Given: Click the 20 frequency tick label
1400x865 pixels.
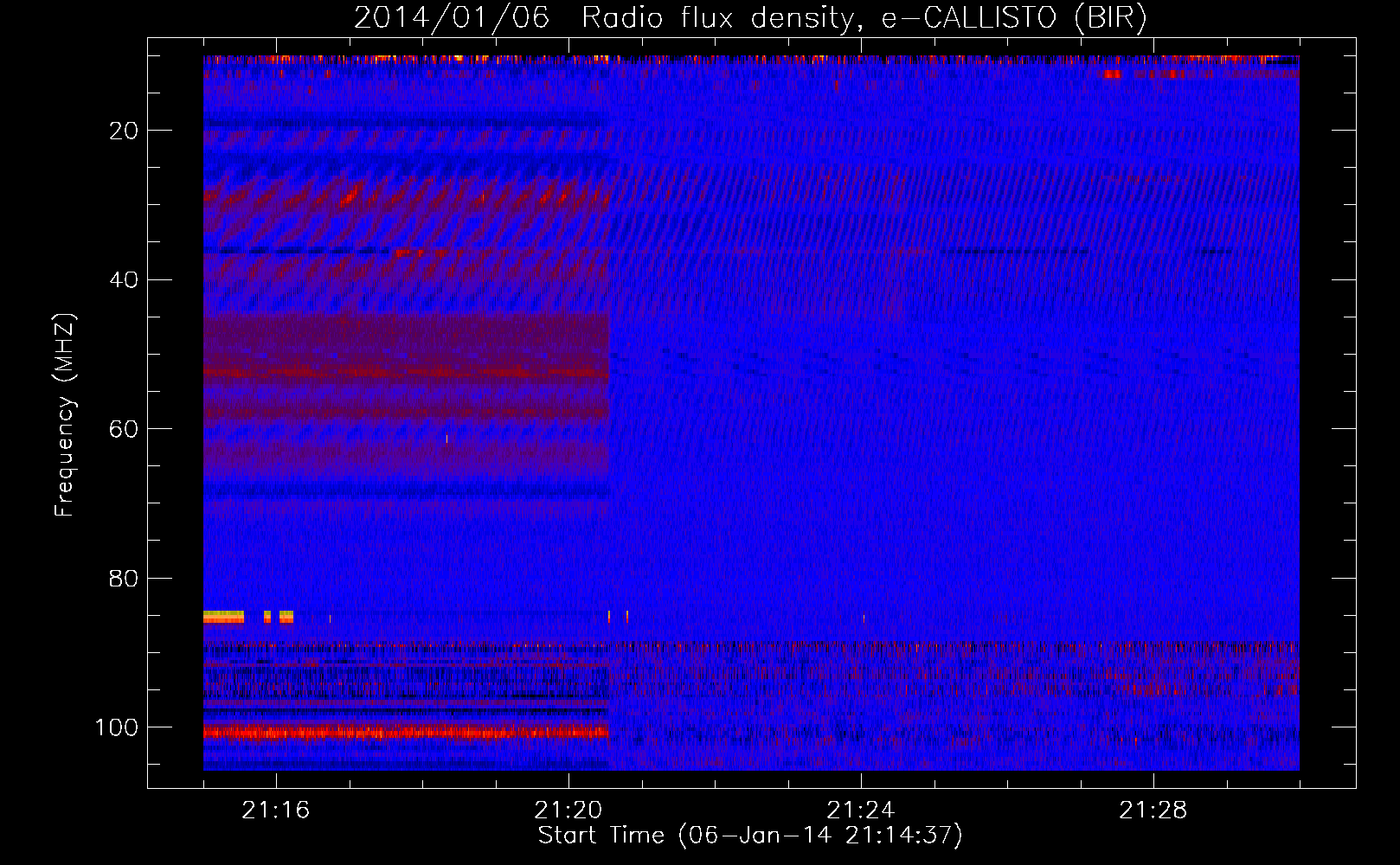Looking at the screenshot, I should click(124, 131).
